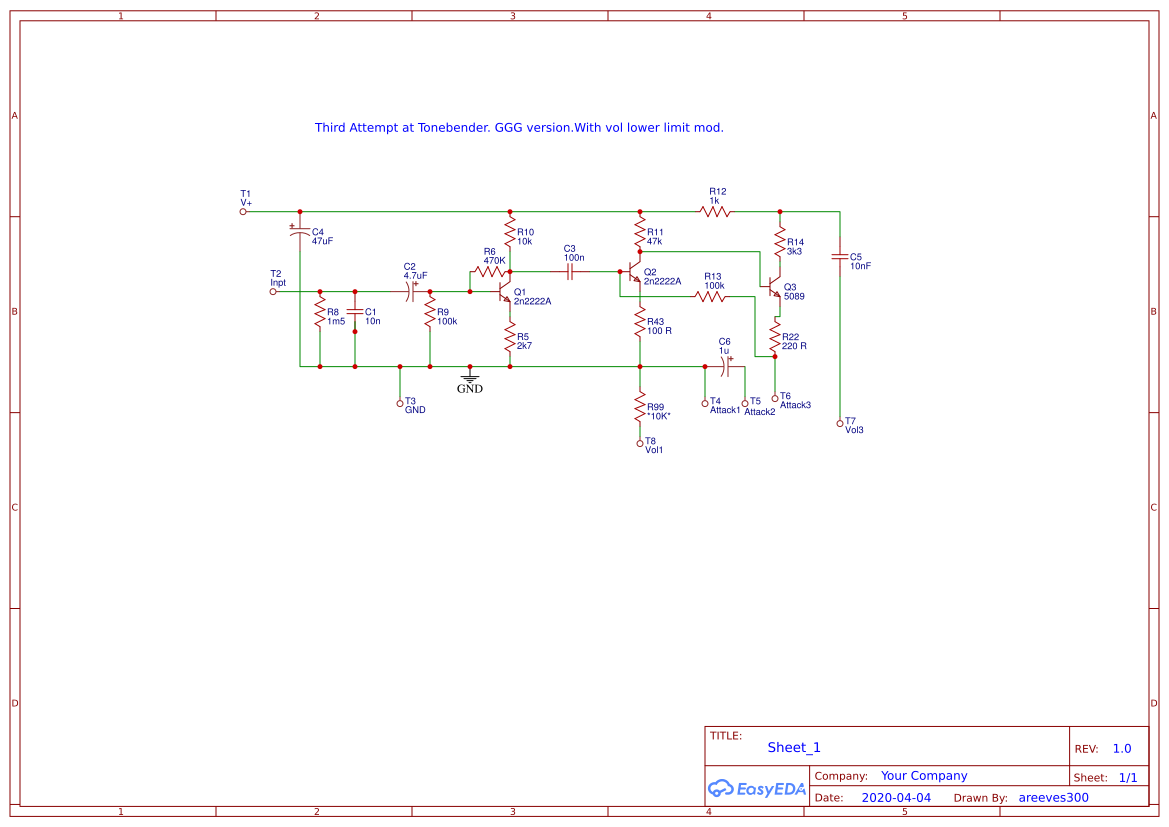Click the Date 2020-04-04 field
Image resolution: width=1169 pixels, height=827 pixels.
tap(897, 797)
